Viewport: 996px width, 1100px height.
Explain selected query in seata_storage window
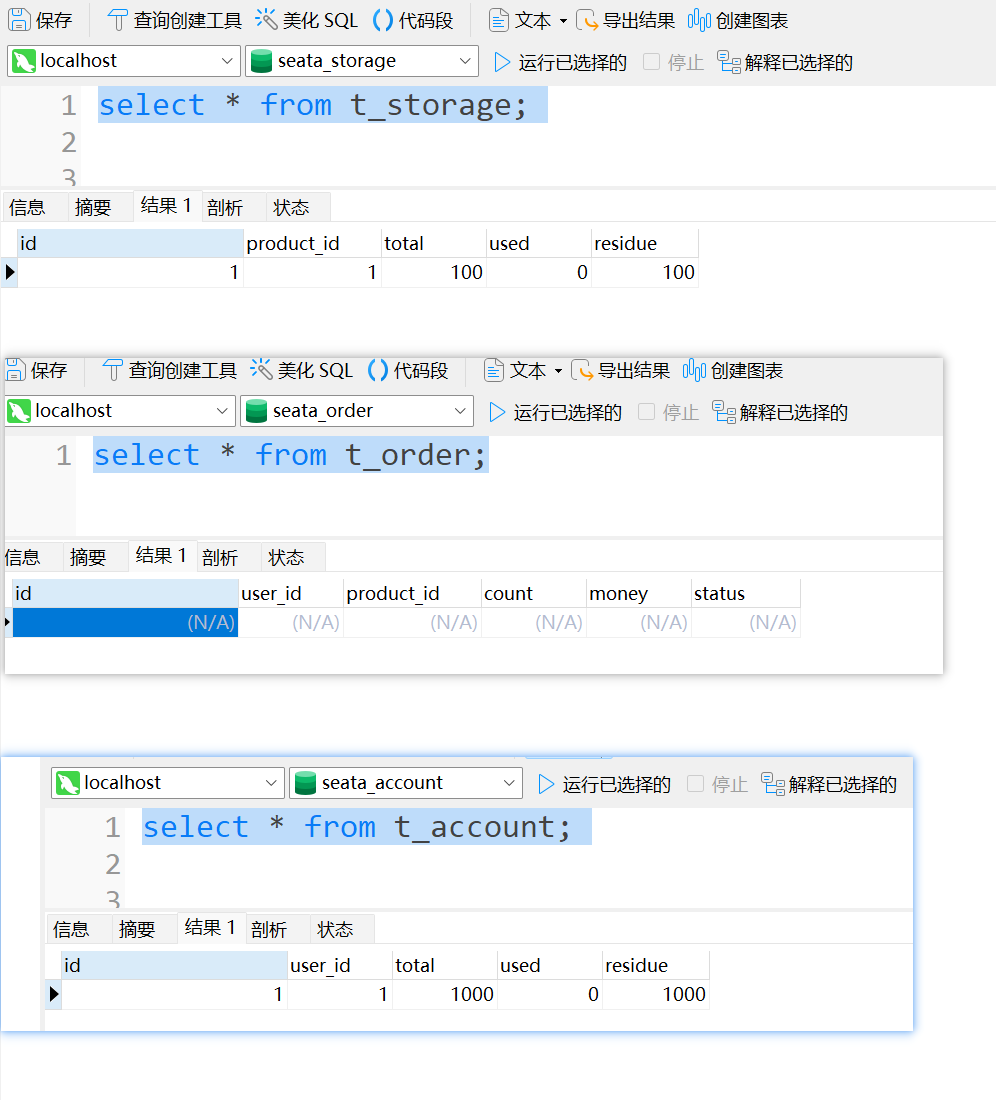point(785,62)
